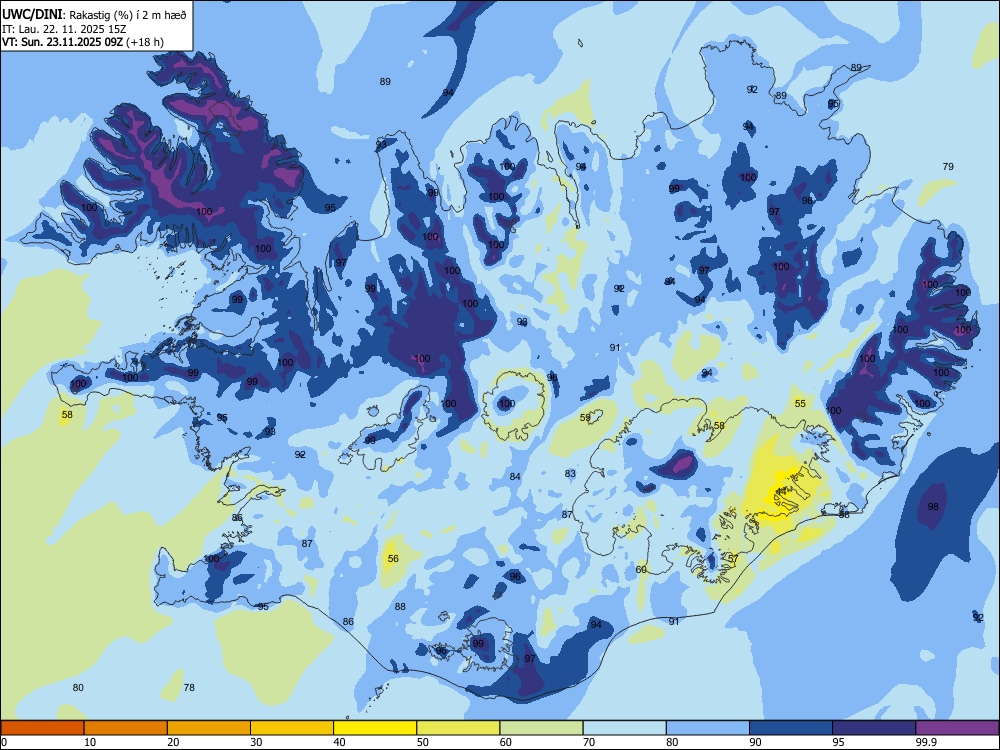Select the 80–90% medium blue legend swatch

point(708,728)
